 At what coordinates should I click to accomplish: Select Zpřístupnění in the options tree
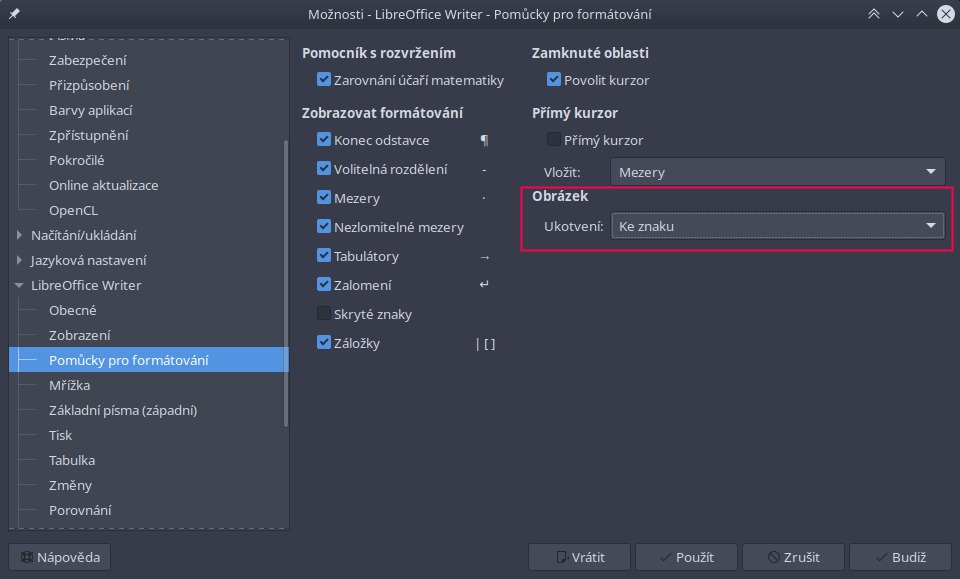(89, 135)
